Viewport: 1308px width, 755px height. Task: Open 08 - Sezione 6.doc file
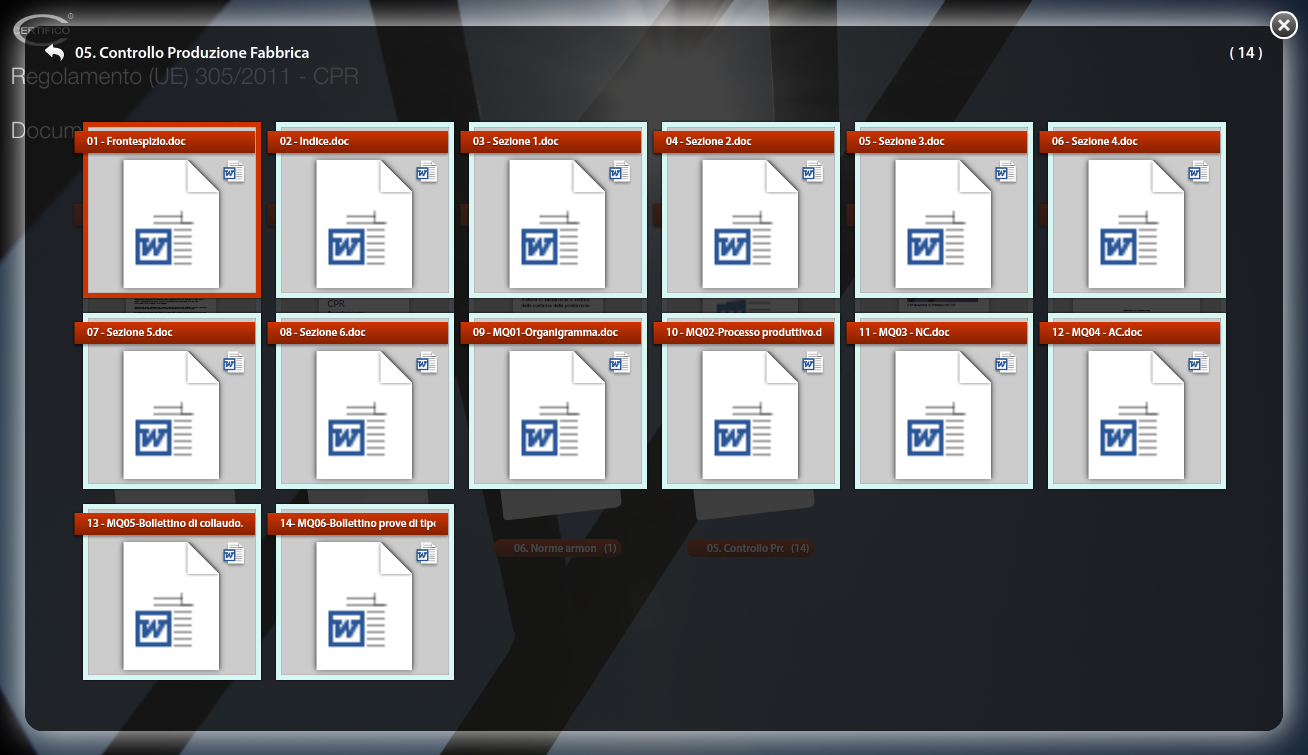pyautogui.click(x=364, y=415)
